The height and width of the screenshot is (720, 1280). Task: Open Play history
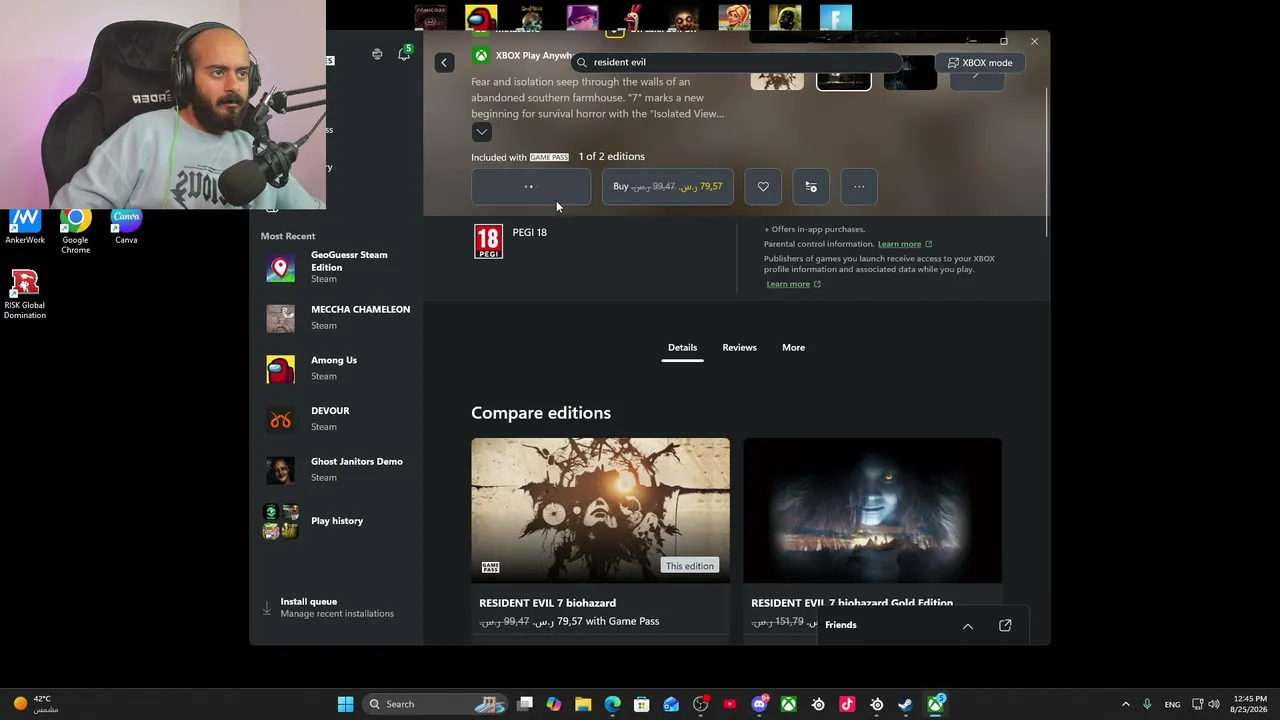(x=338, y=521)
